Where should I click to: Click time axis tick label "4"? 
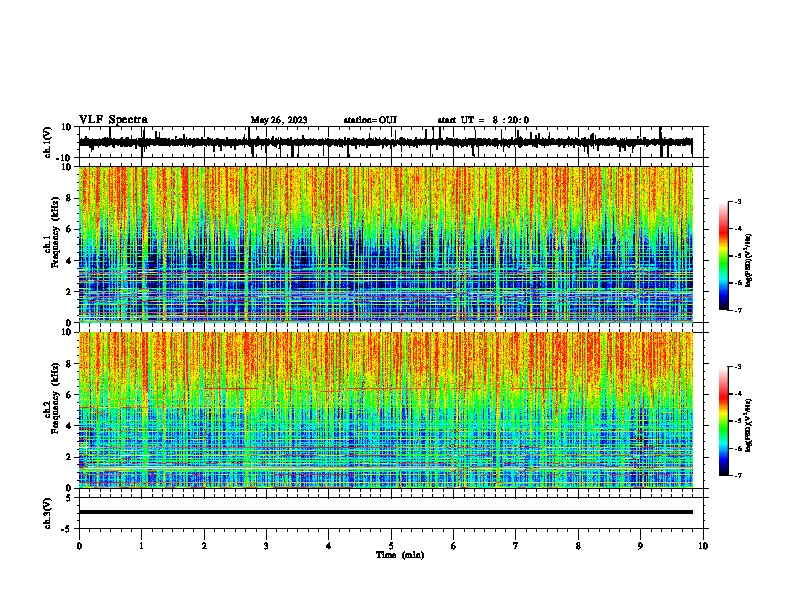point(329,546)
